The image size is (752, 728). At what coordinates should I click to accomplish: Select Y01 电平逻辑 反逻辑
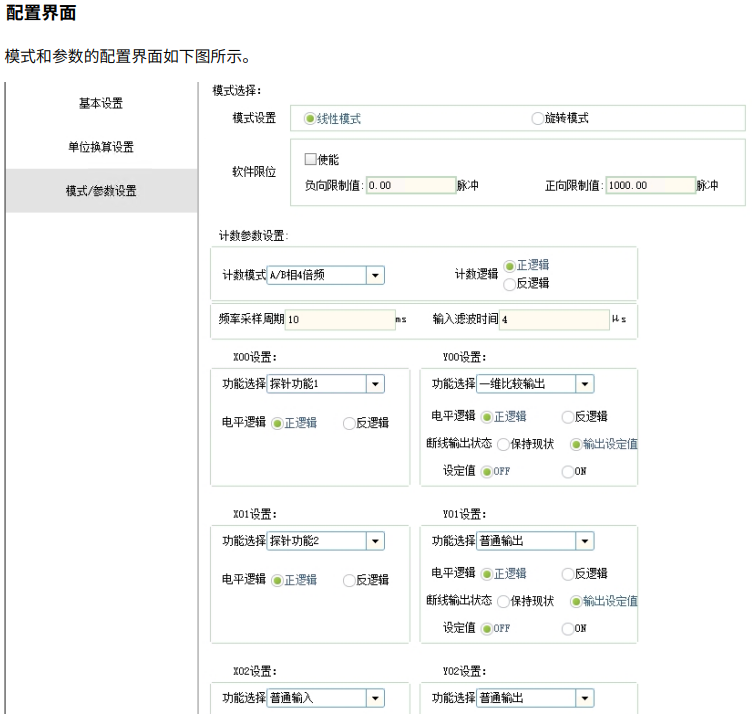[x=567, y=574]
